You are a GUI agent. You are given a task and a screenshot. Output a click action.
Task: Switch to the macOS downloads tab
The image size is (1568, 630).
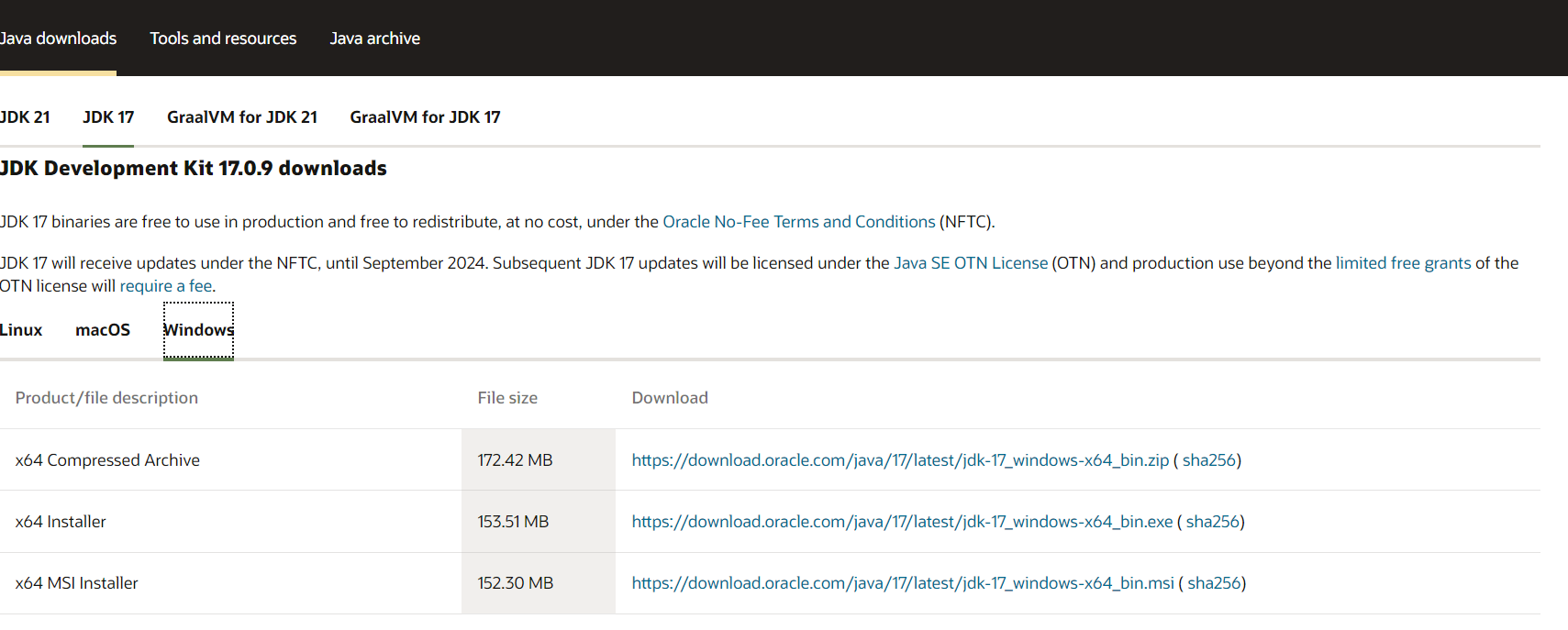tap(103, 330)
